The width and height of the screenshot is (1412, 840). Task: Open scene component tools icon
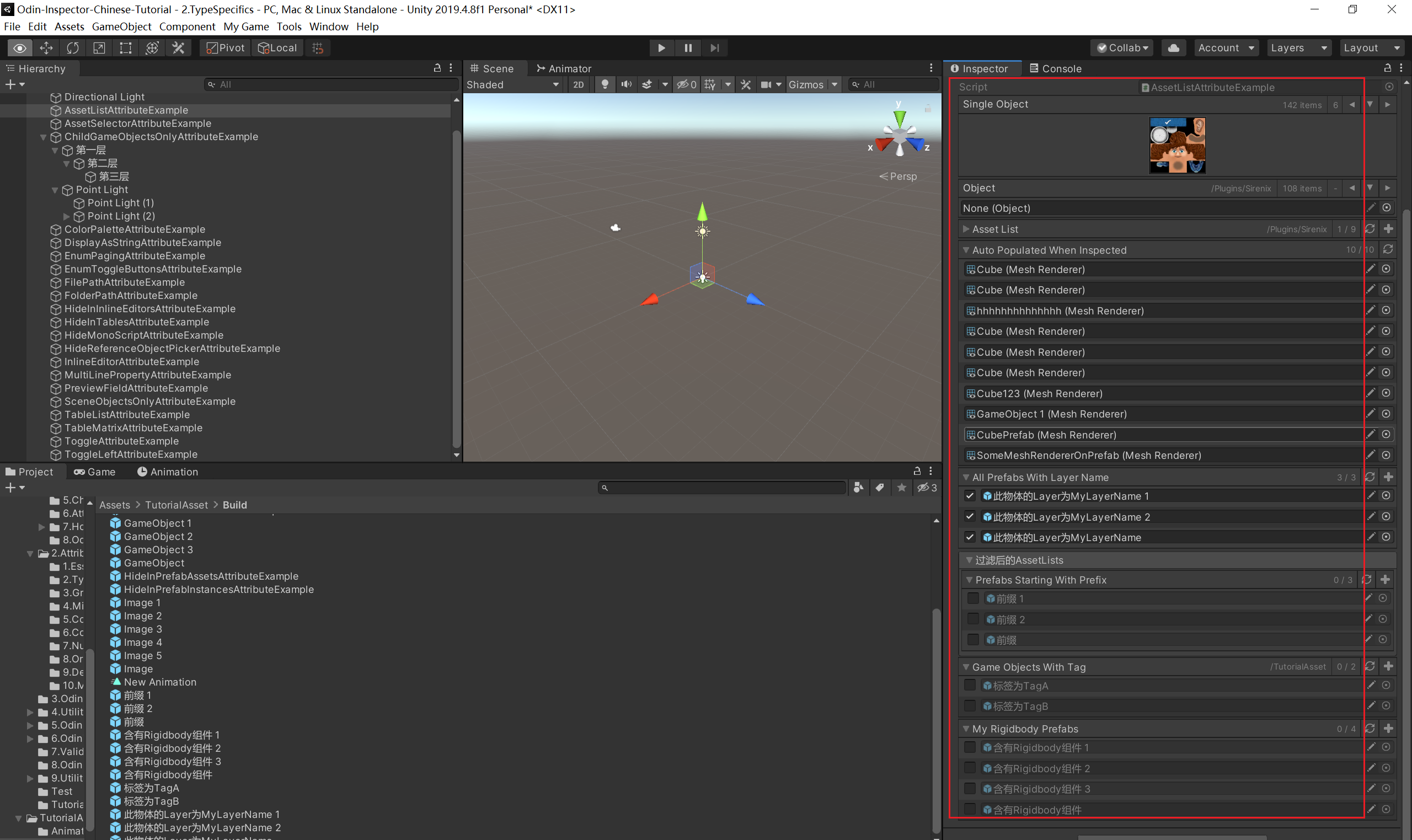coord(746,84)
